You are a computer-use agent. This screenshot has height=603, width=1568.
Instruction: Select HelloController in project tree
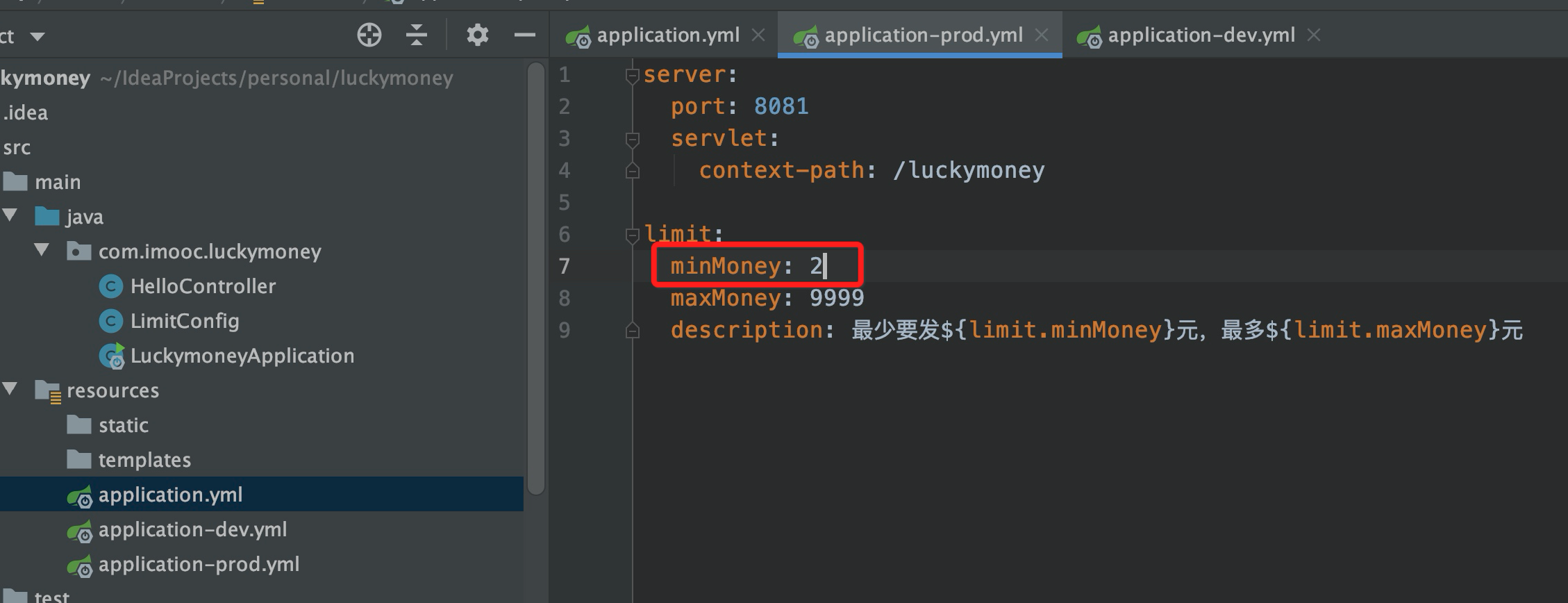pos(203,286)
